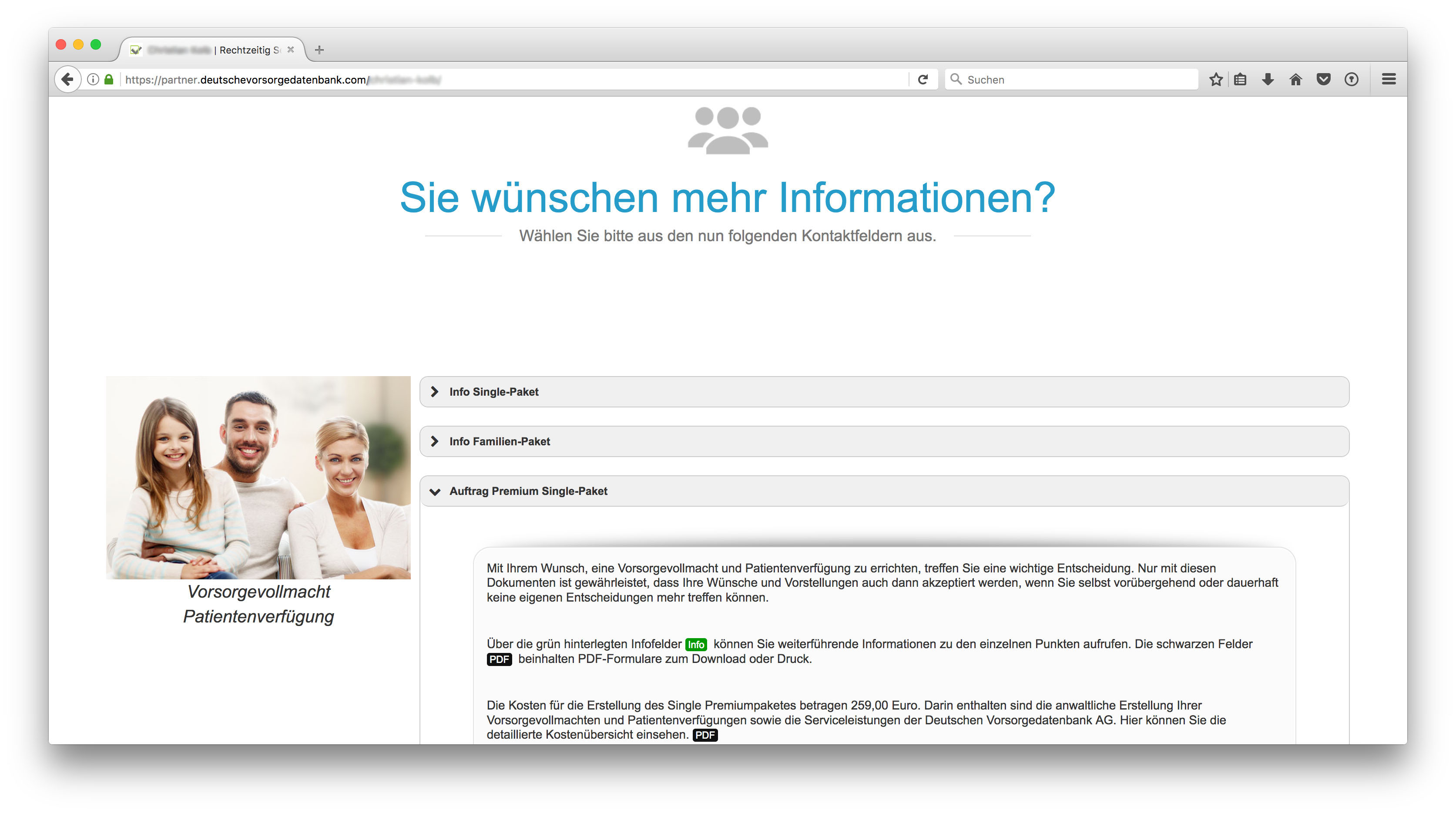This screenshot has height=814, width=1456.
Task: Reload the page with the refresh icon
Action: (923, 80)
